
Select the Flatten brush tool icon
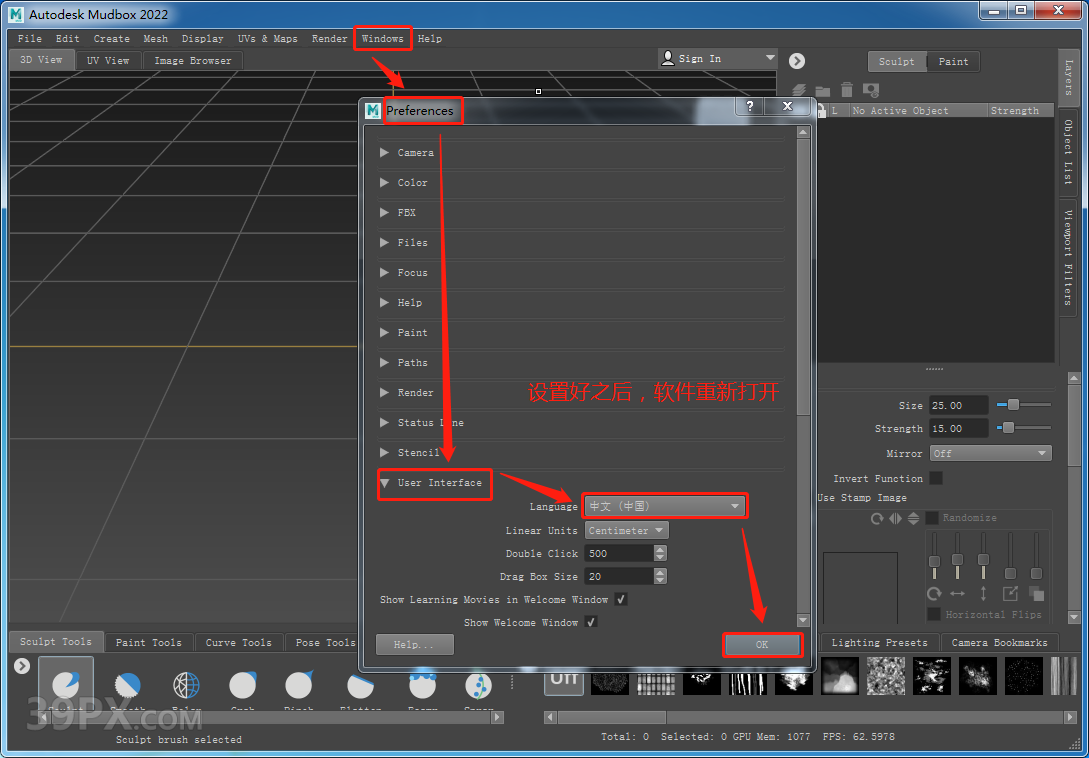(x=361, y=685)
